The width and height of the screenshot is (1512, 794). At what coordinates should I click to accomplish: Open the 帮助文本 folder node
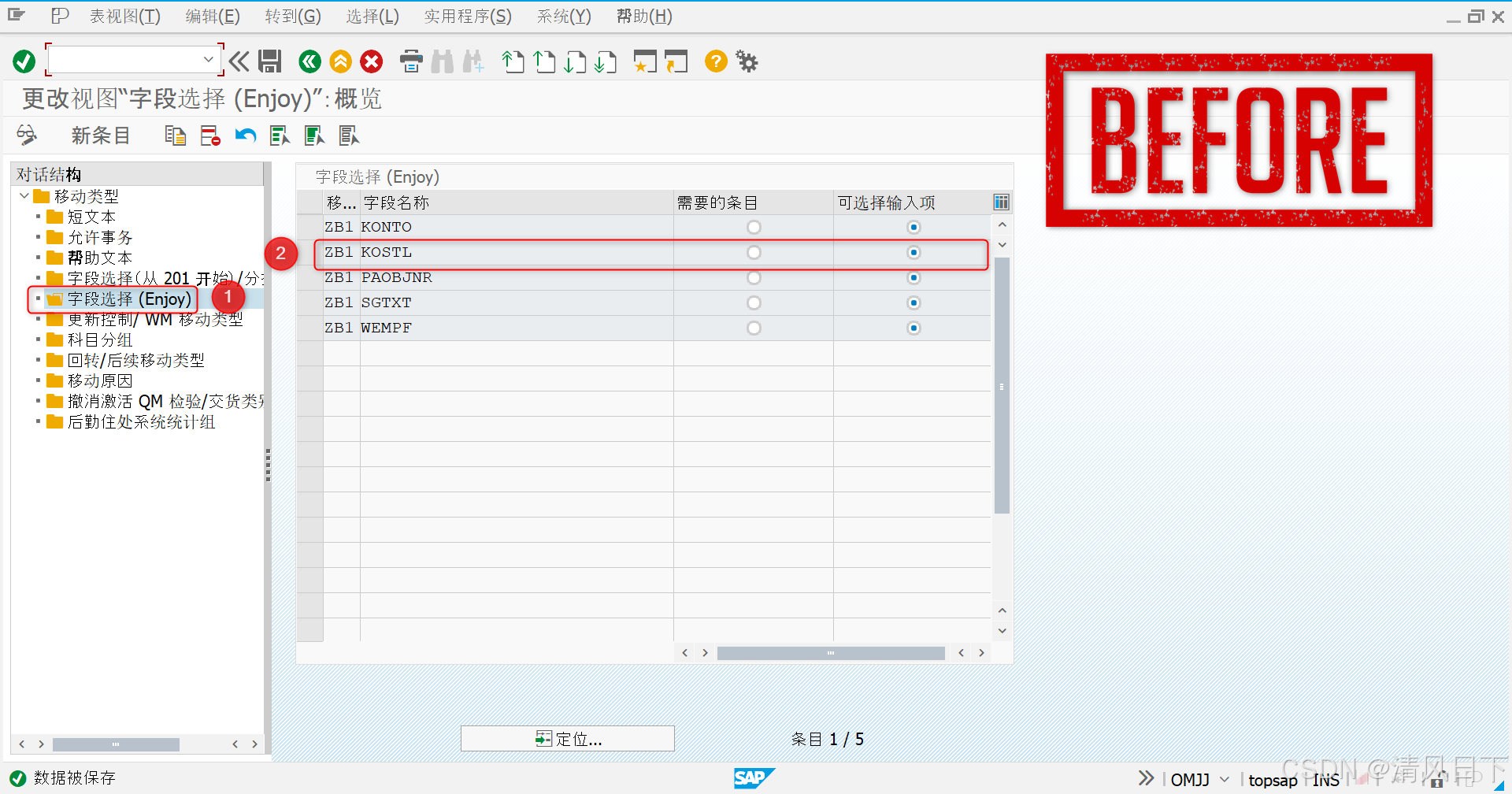90,258
